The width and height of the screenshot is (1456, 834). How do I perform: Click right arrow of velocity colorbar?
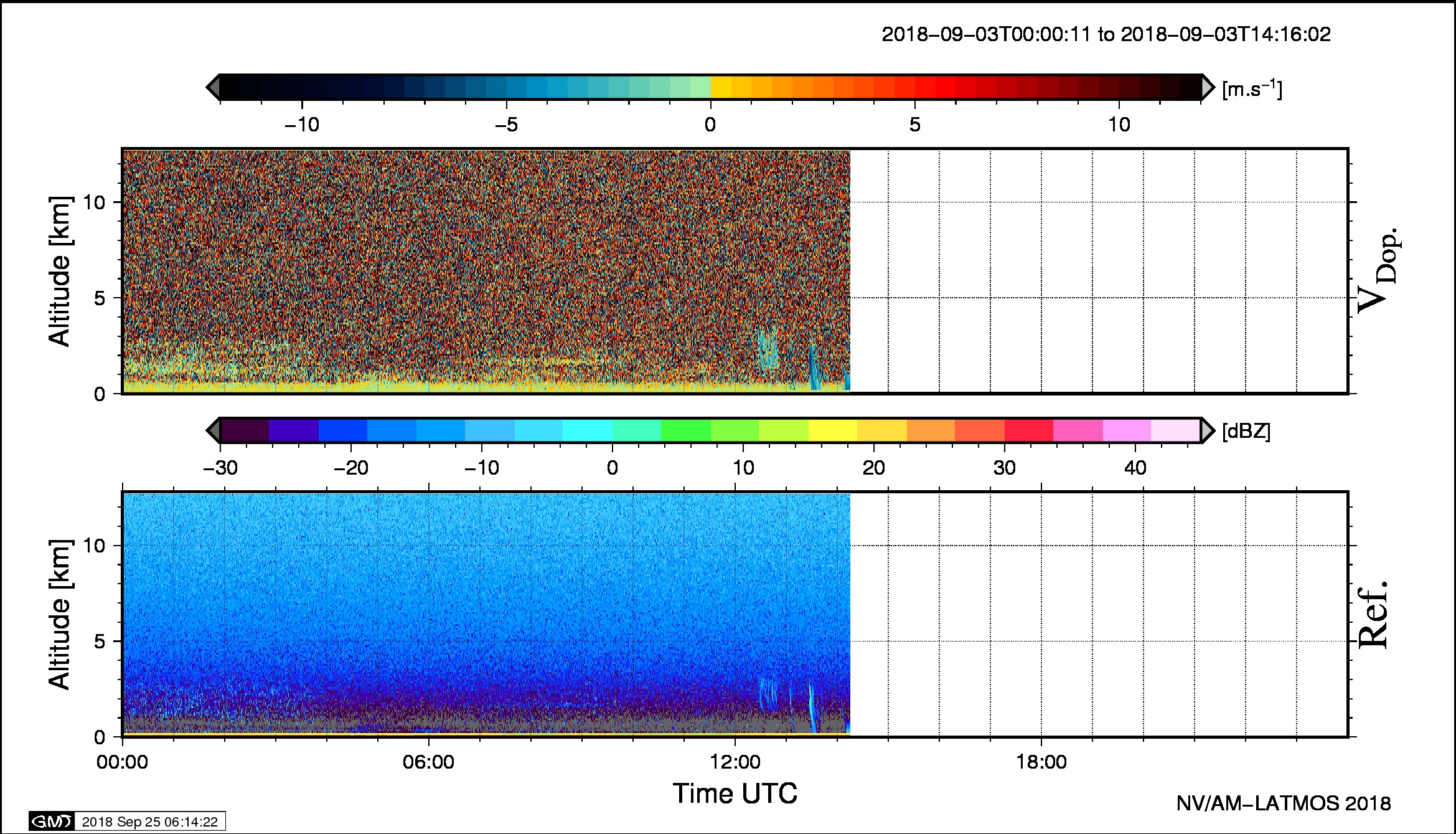point(1208,87)
